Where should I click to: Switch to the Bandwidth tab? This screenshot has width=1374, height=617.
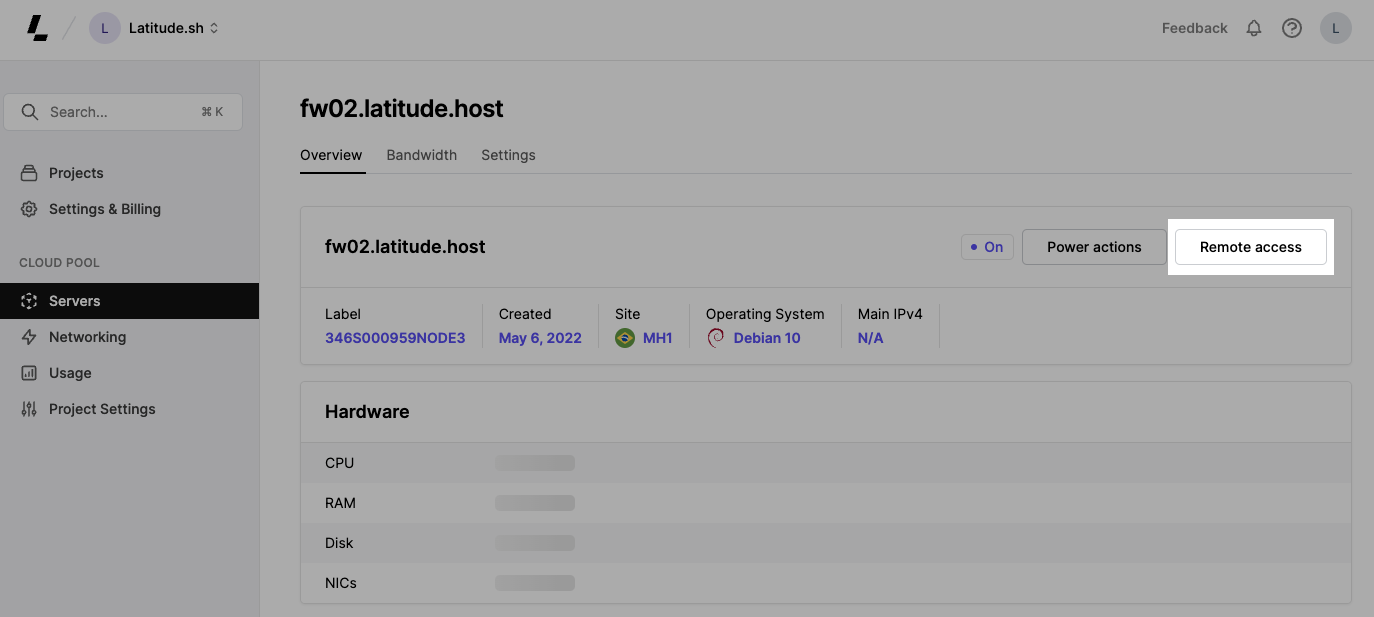[x=422, y=155]
